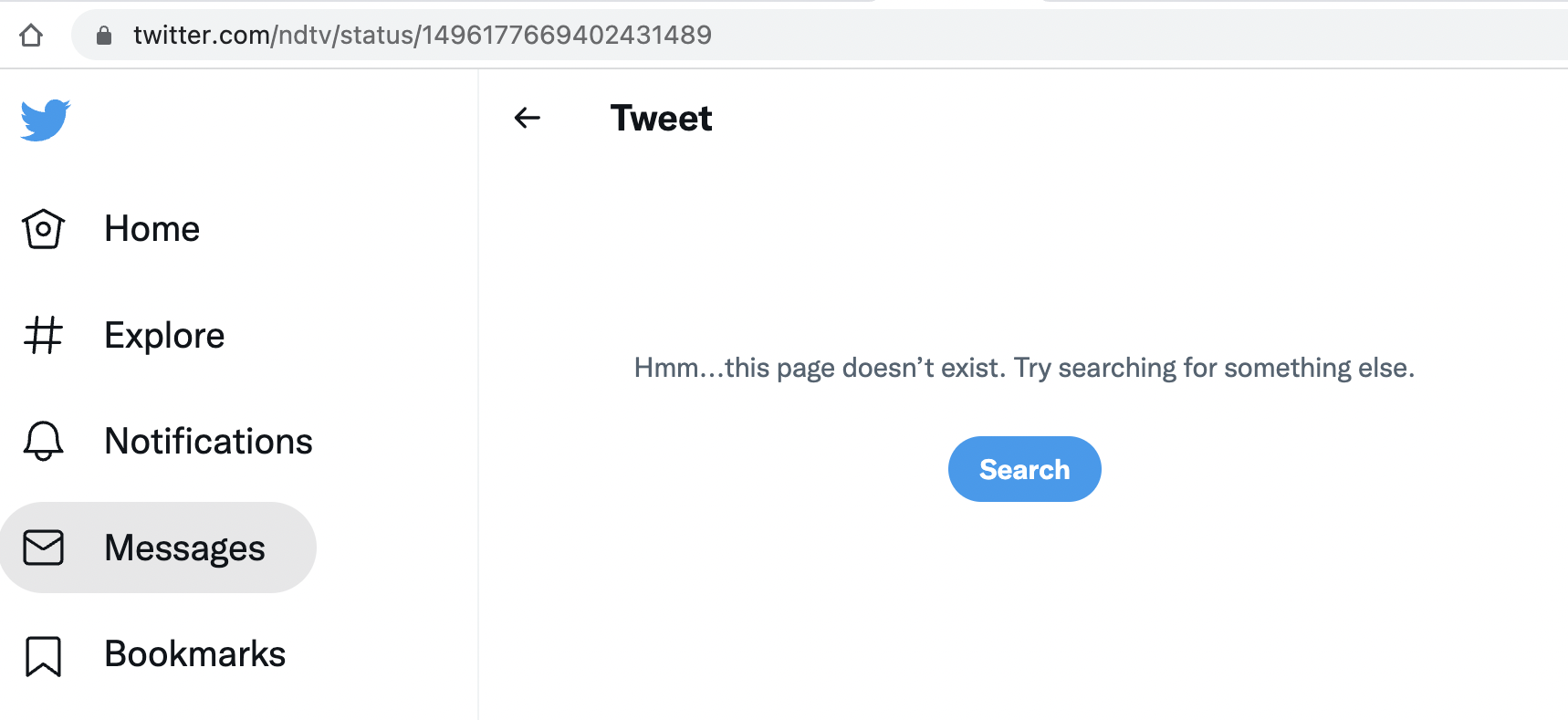The width and height of the screenshot is (1568, 720).
Task: Open the Bookmarks label in sidebar
Action: pos(194,654)
